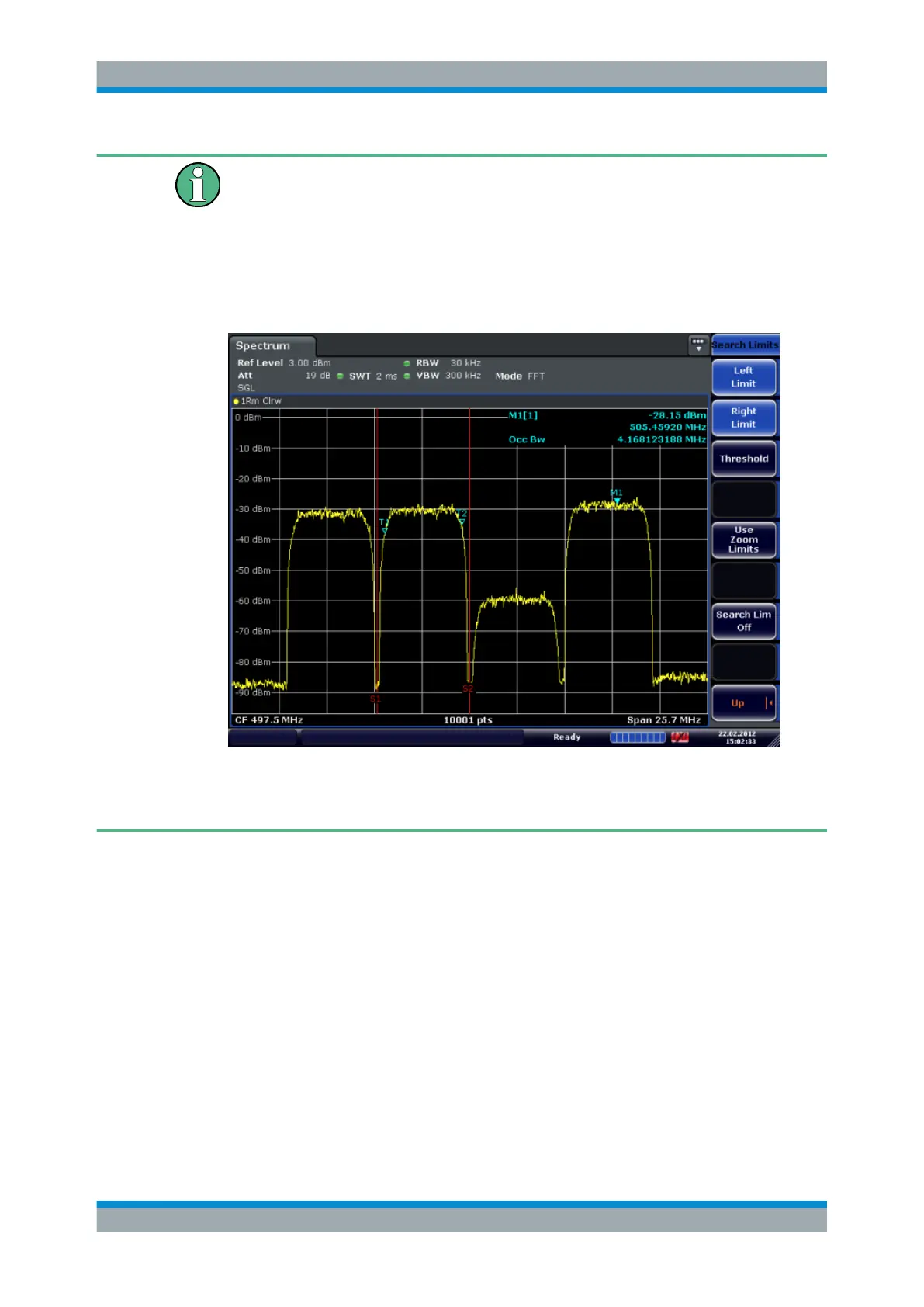
Task: Go Up in the softkey menu
Action: pyautogui.click(x=743, y=703)
